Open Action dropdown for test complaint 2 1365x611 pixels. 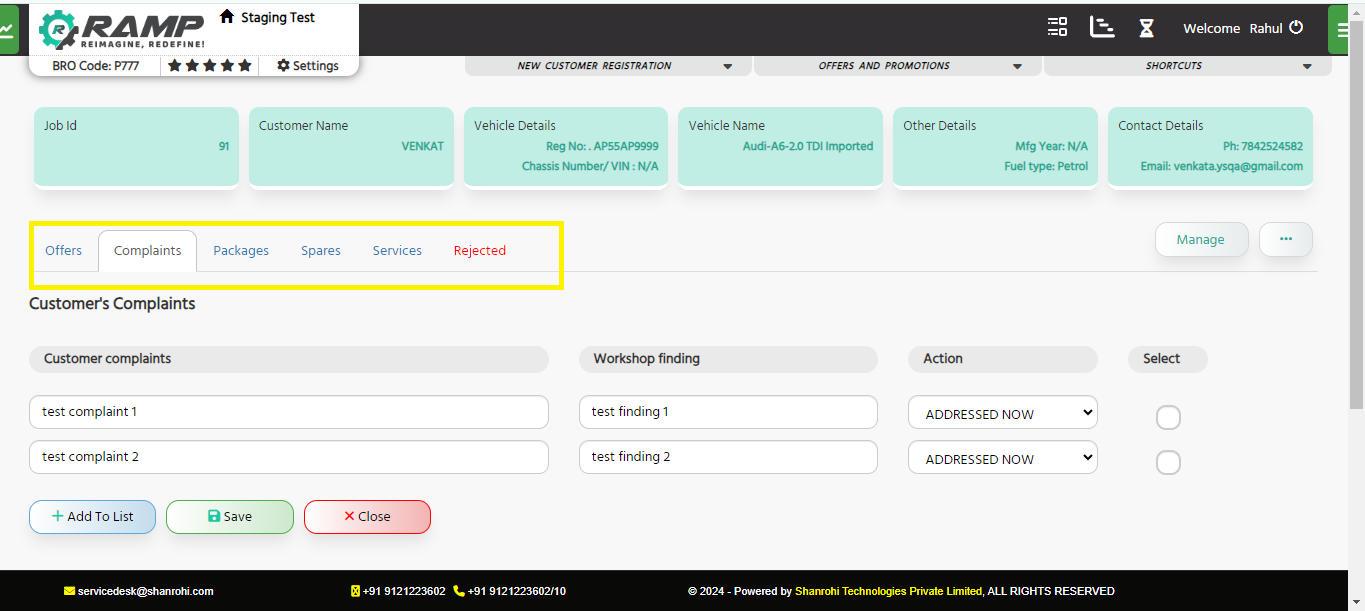click(1002, 458)
